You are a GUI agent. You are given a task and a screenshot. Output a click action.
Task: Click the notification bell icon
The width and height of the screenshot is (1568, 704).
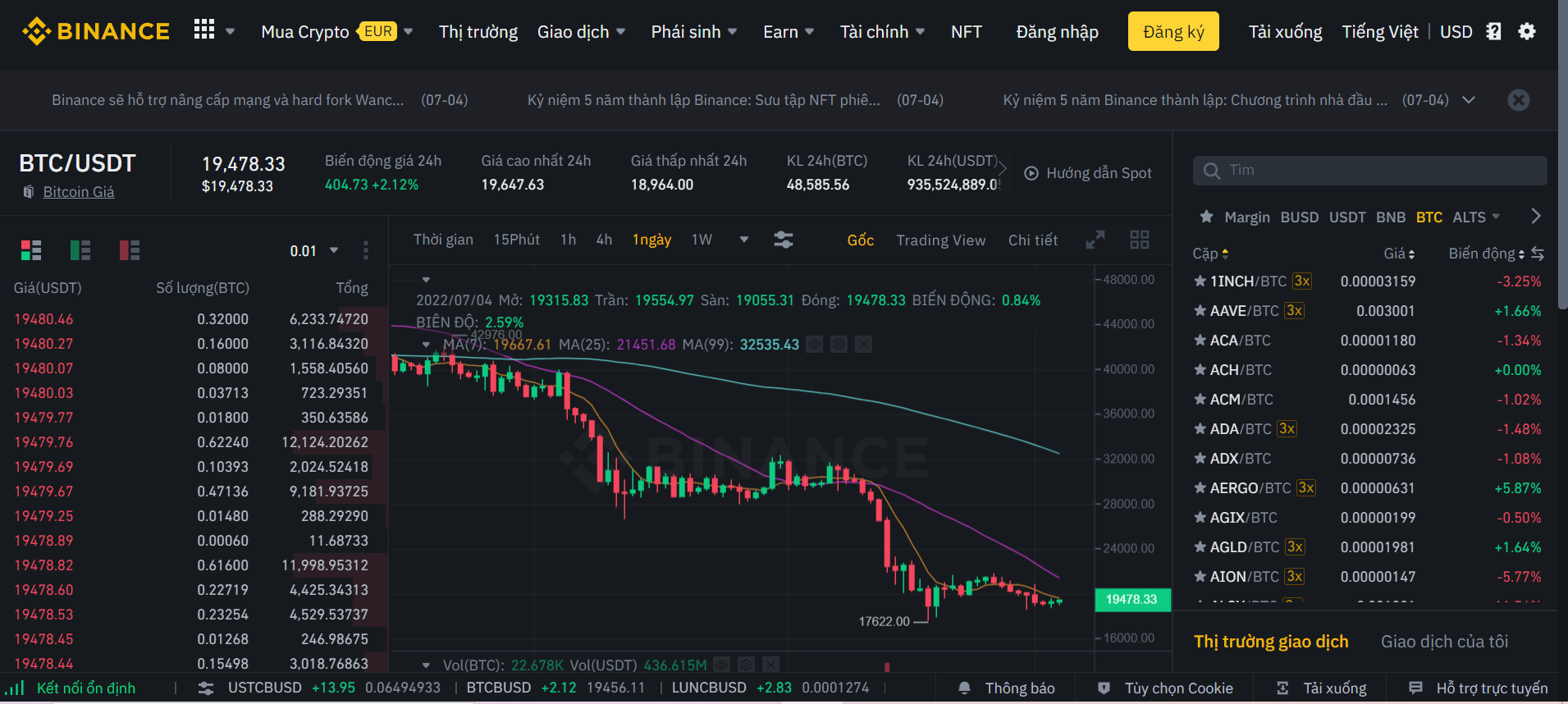click(965, 688)
